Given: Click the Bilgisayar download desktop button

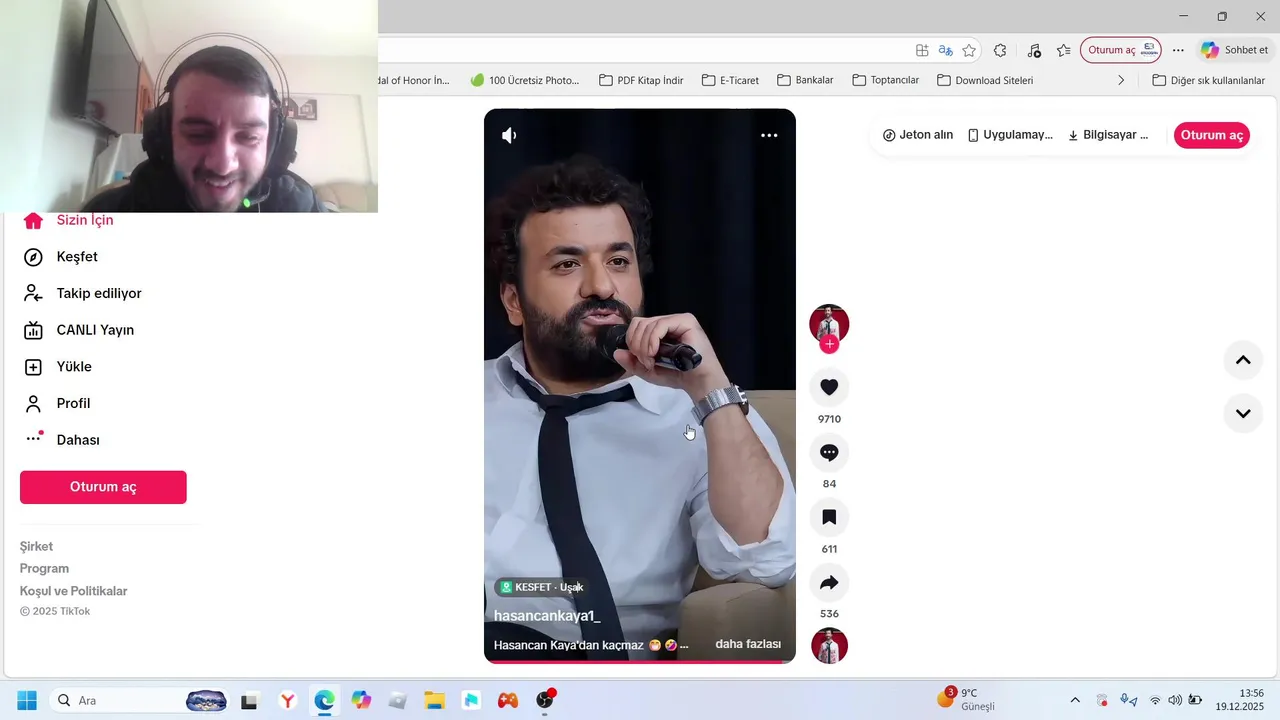Looking at the screenshot, I should point(1108,135).
